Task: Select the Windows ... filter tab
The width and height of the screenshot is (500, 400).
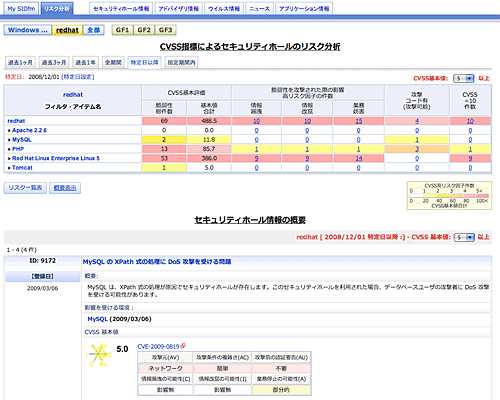Action: 28,30
